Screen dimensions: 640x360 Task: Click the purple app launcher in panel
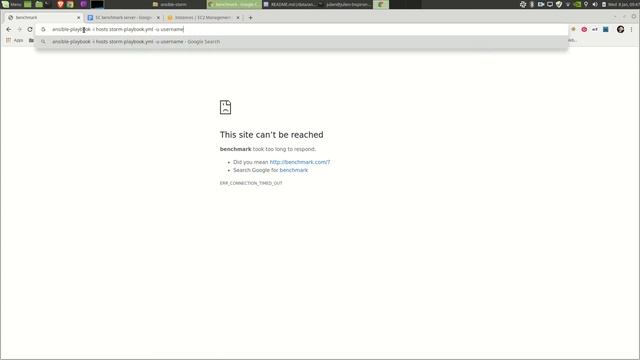tap(84, 4)
